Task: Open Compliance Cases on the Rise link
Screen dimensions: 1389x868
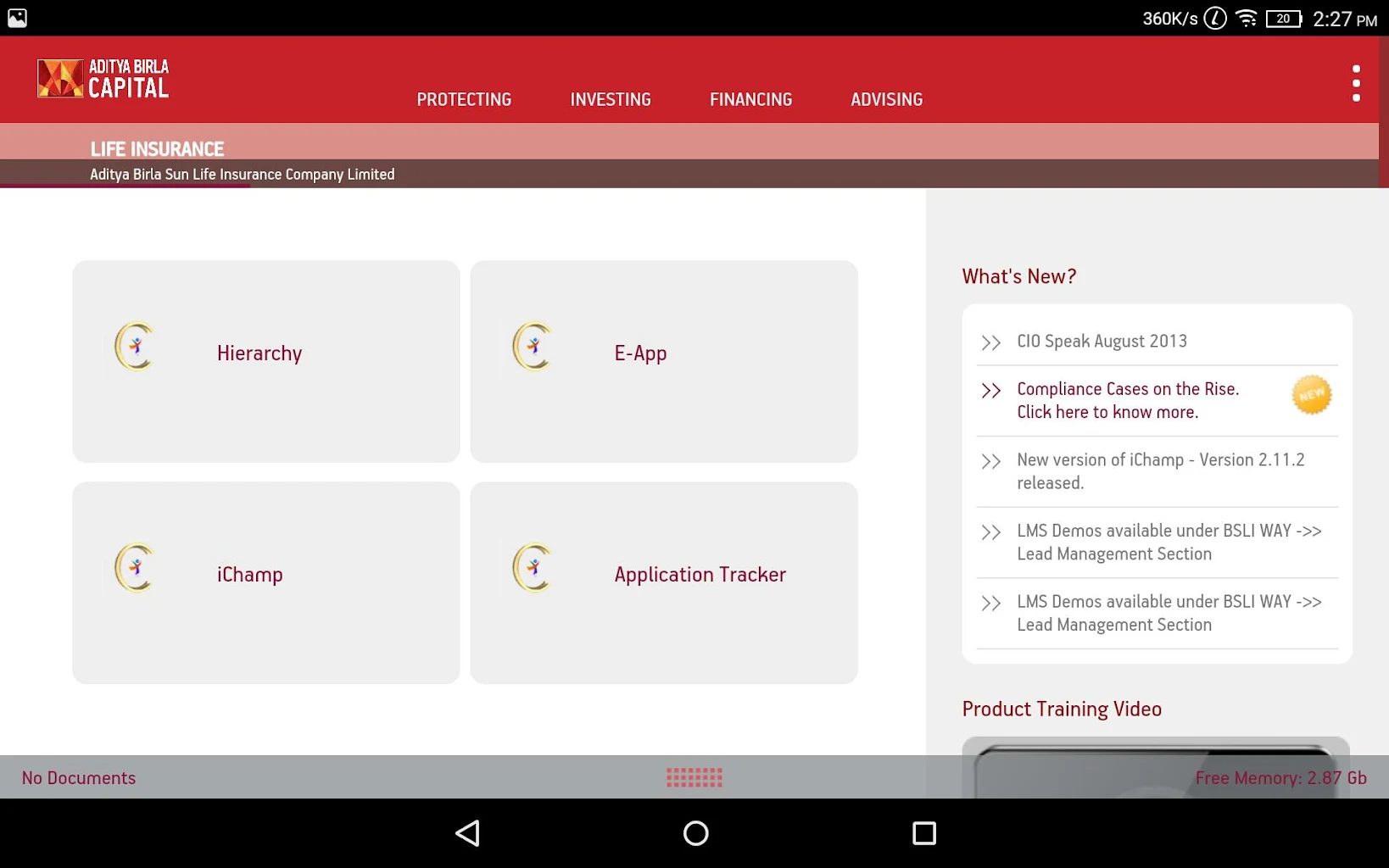Action: [1157, 401]
